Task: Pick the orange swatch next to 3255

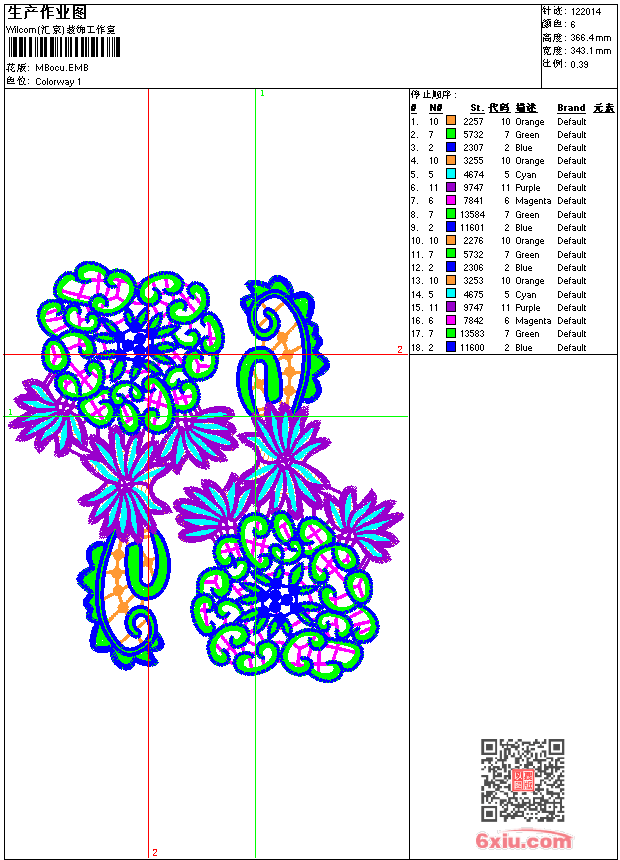Action: tap(451, 160)
